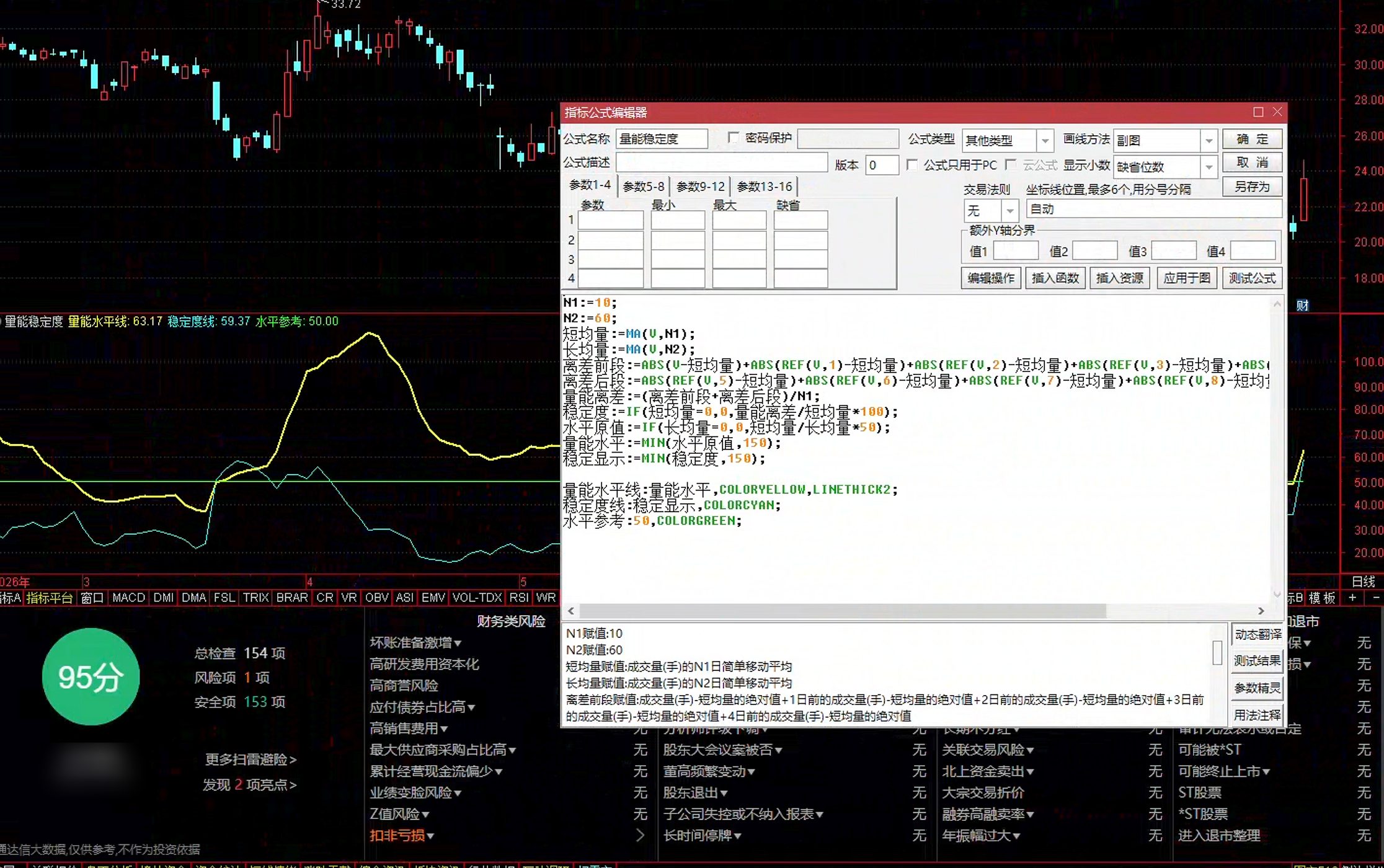This screenshot has height=868, width=1384.
Task: Select the MACD indicator tab
Action: [128, 598]
